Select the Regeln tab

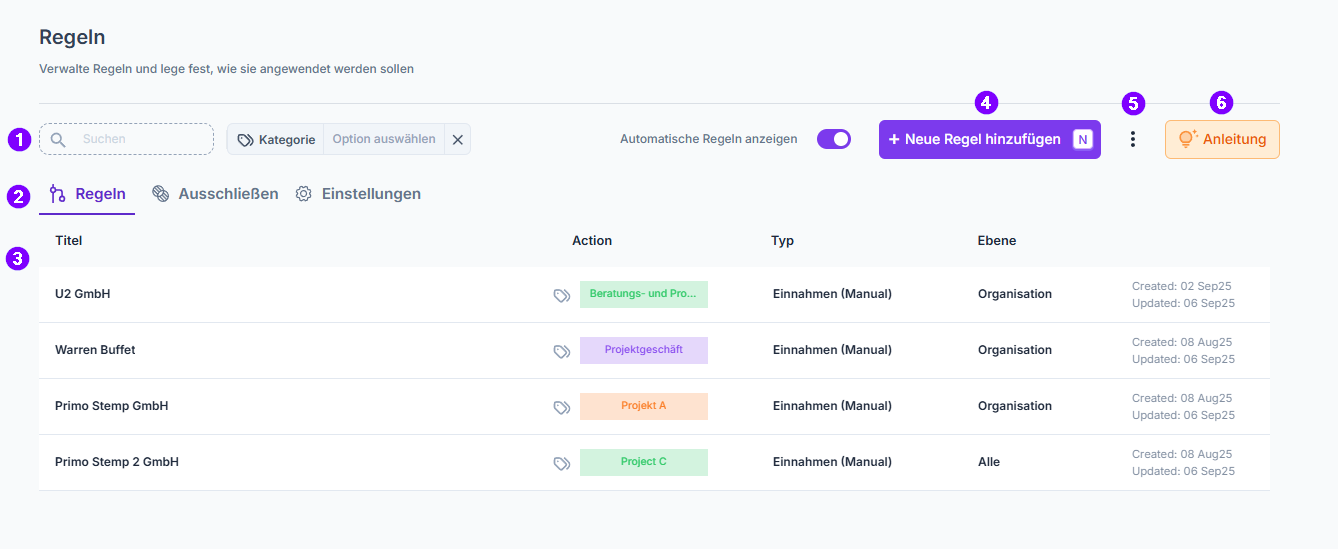87,194
